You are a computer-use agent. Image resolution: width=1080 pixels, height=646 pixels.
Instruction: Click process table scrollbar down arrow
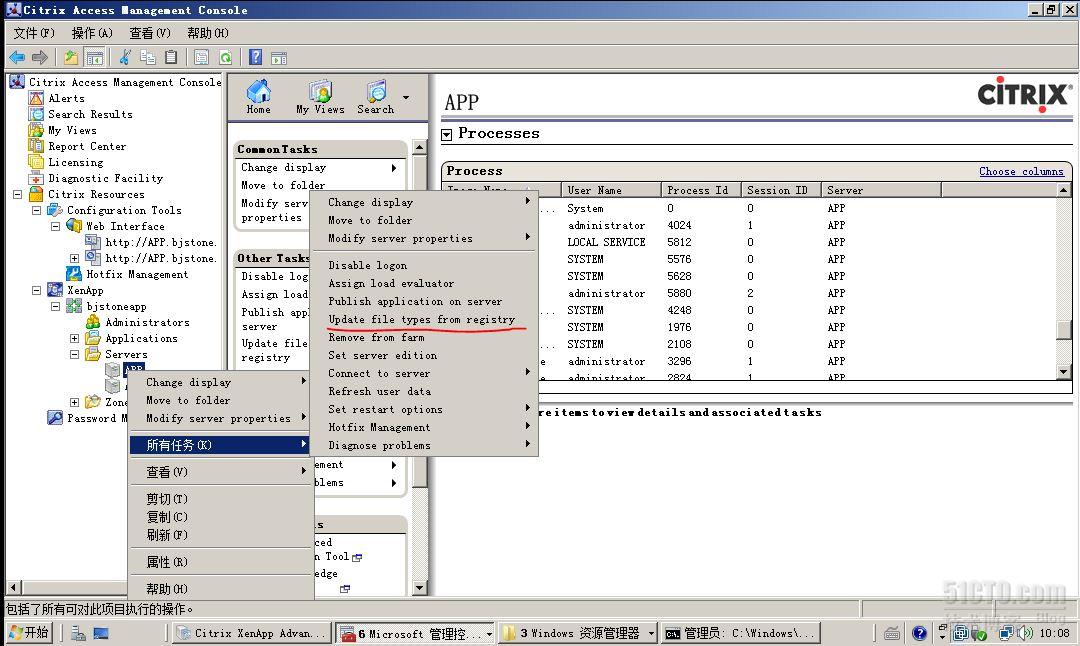click(1063, 372)
